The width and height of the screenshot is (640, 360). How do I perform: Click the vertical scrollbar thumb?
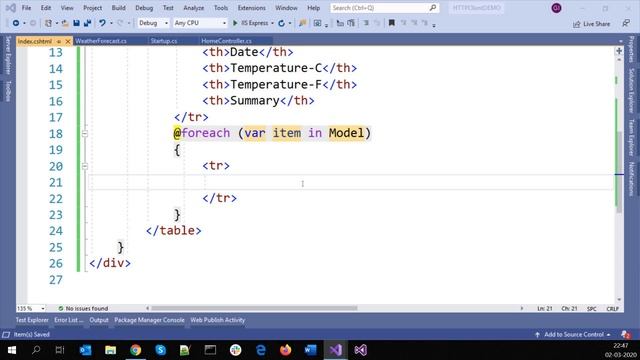click(619, 171)
